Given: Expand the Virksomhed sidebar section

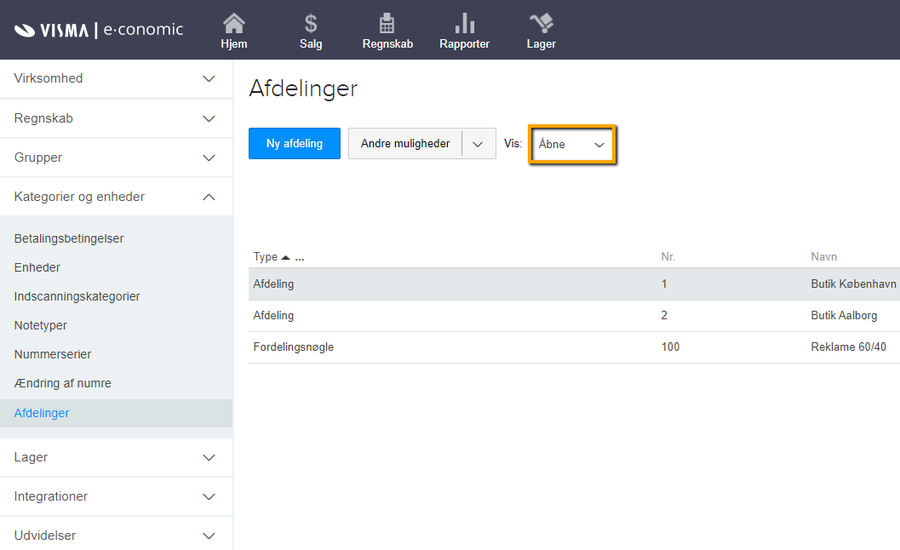Looking at the screenshot, I should (116, 79).
